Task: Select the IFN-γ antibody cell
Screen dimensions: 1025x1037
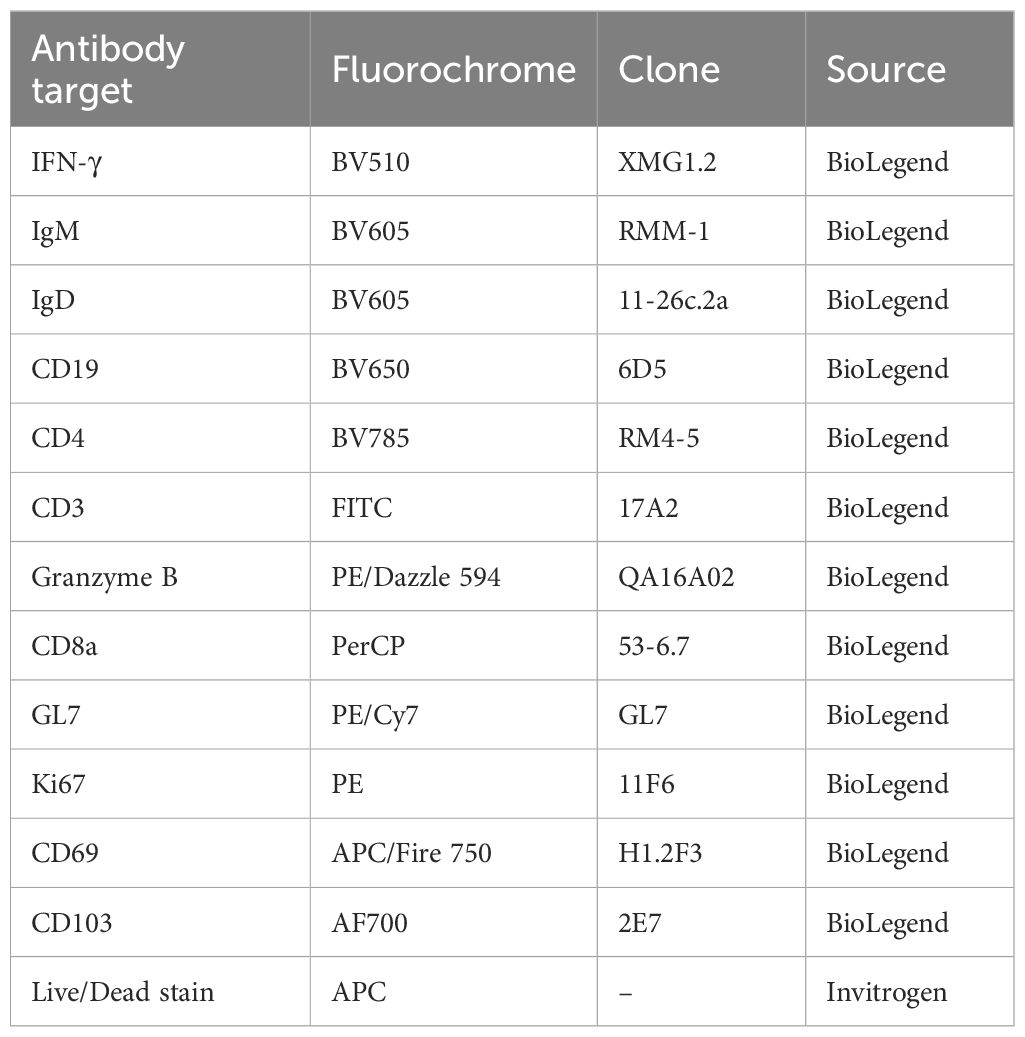Action: tap(160, 161)
